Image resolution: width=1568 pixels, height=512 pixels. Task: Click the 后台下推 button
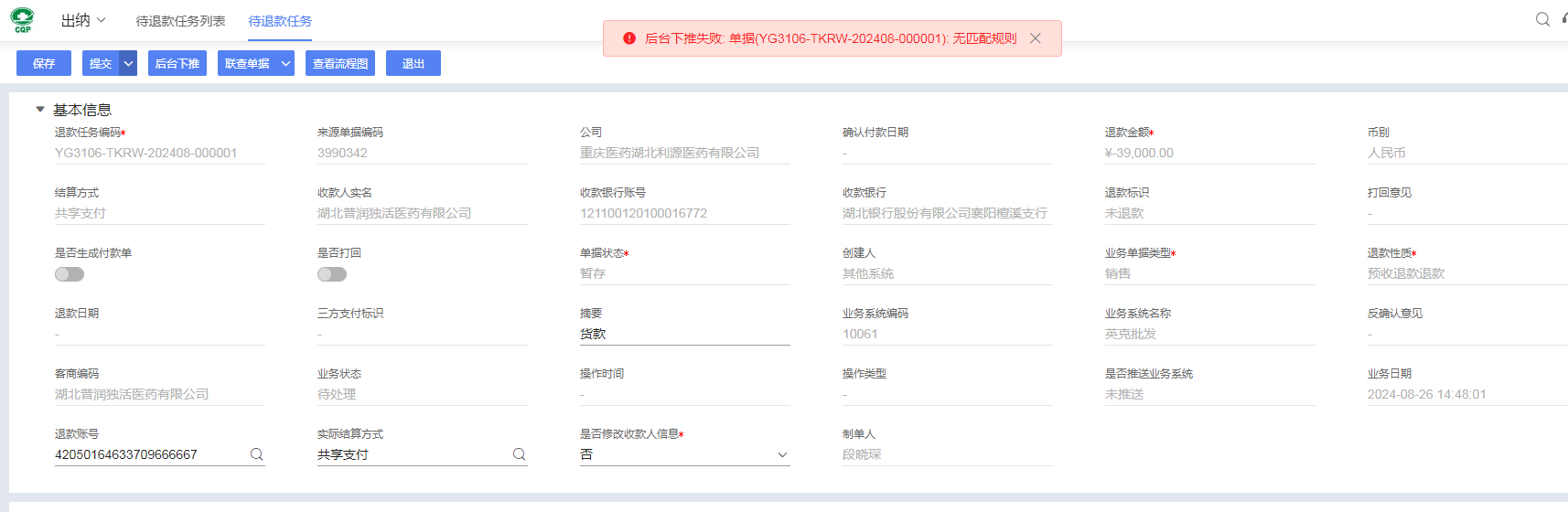[x=177, y=63]
